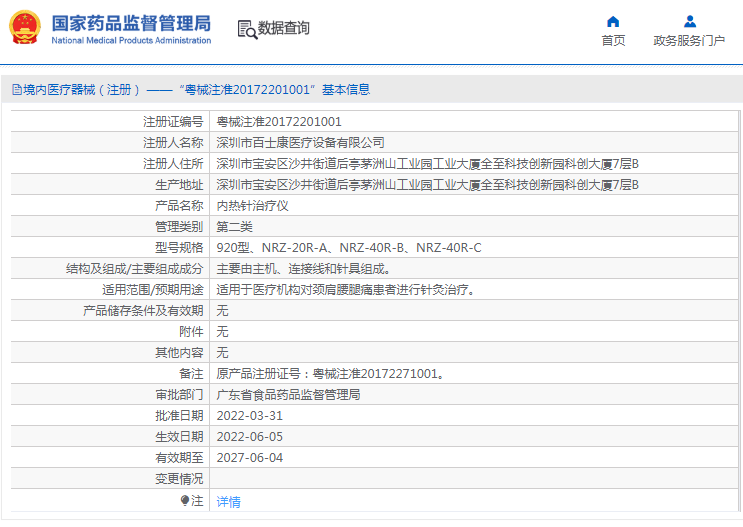Open the 数据查询 page title link

(x=283, y=28)
